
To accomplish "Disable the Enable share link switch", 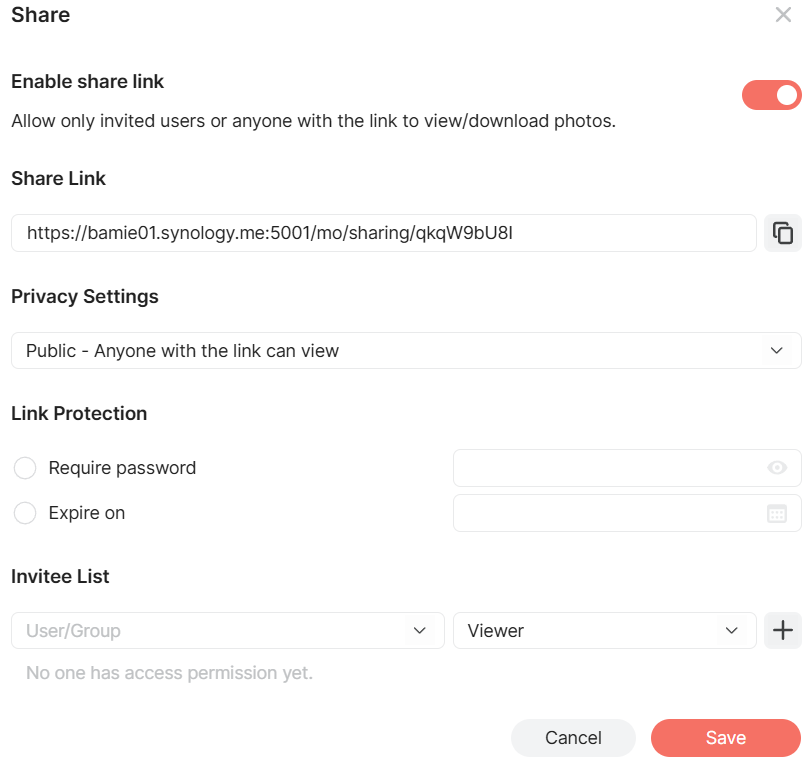I will (771, 95).
